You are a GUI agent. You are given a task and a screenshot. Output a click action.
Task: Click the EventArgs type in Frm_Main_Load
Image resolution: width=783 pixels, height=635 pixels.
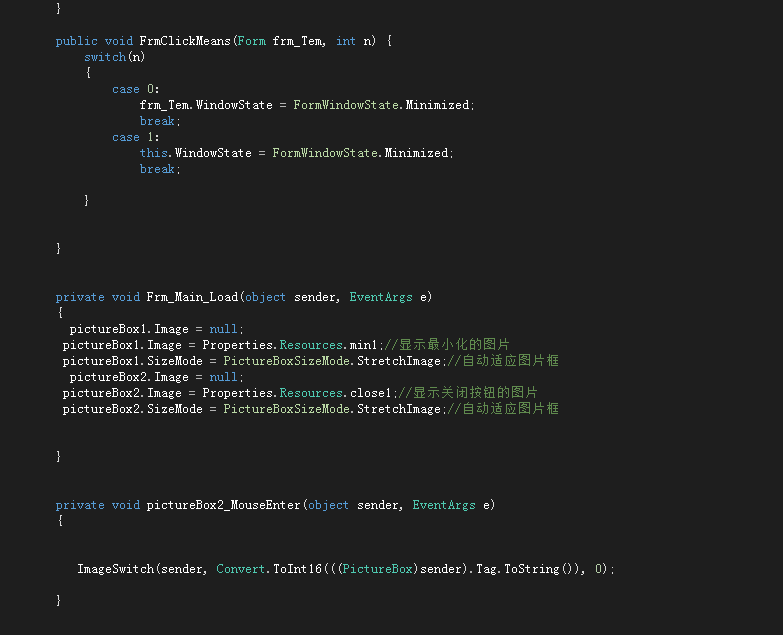click(381, 297)
